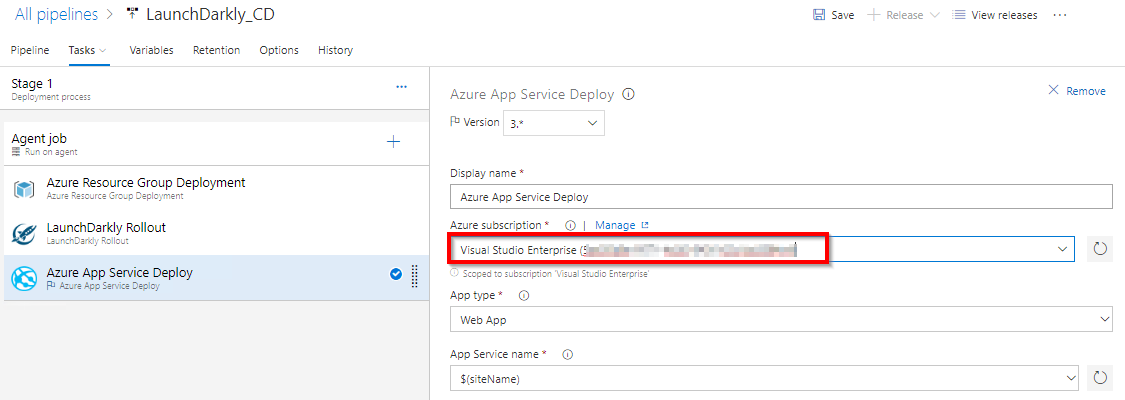Open the top-bar more actions ellipsis
This screenshot has height=400, width=1125.
1060,15
